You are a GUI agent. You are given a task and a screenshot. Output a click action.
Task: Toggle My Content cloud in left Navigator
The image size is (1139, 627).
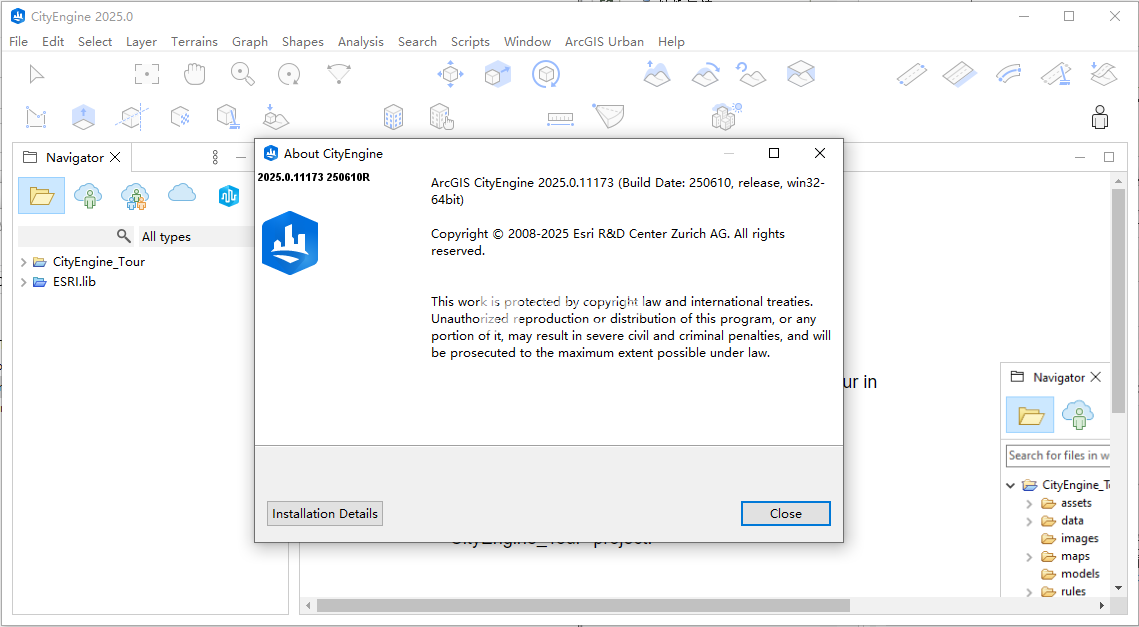(x=88, y=195)
